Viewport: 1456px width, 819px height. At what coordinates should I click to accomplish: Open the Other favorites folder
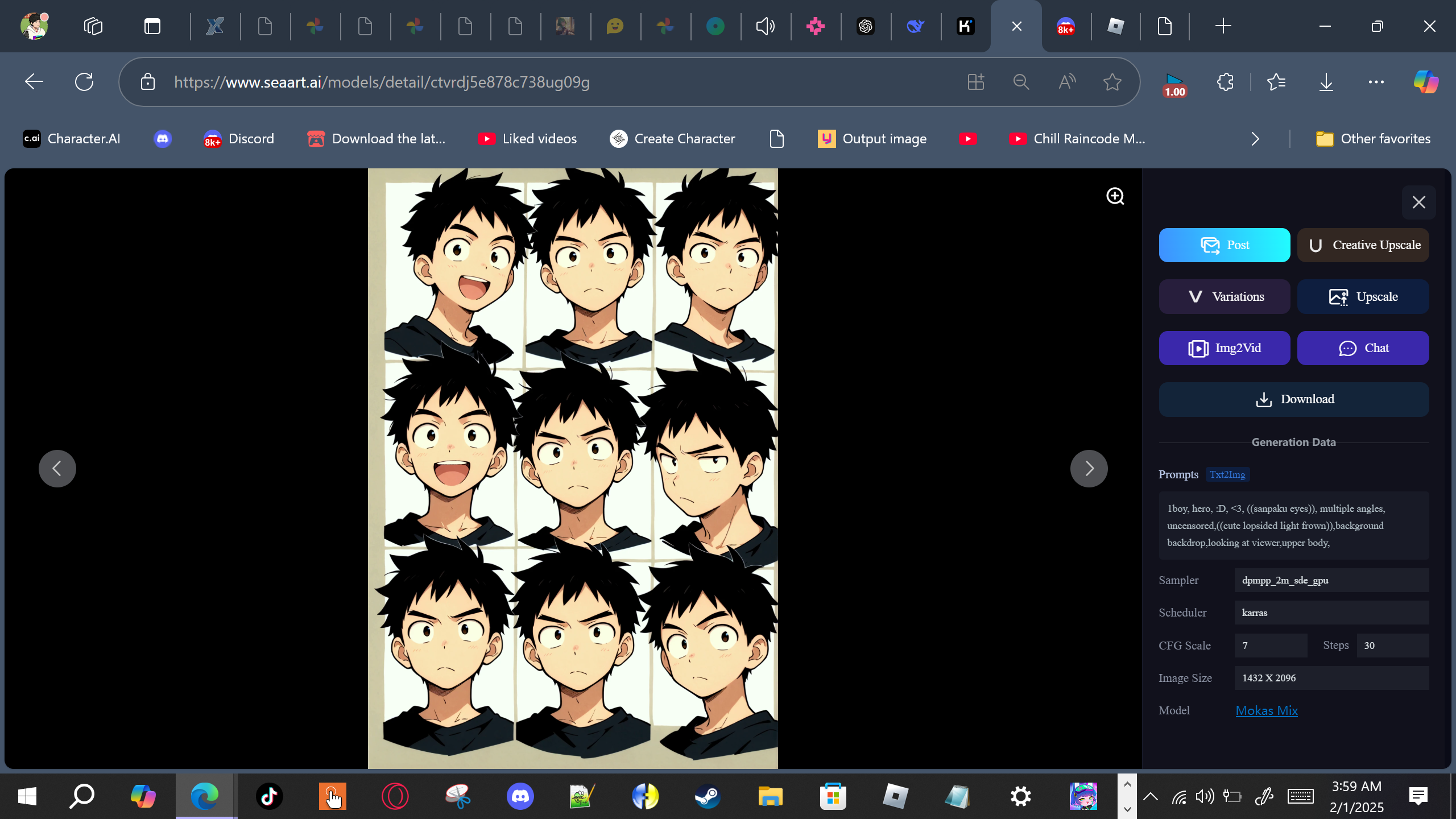(1373, 139)
